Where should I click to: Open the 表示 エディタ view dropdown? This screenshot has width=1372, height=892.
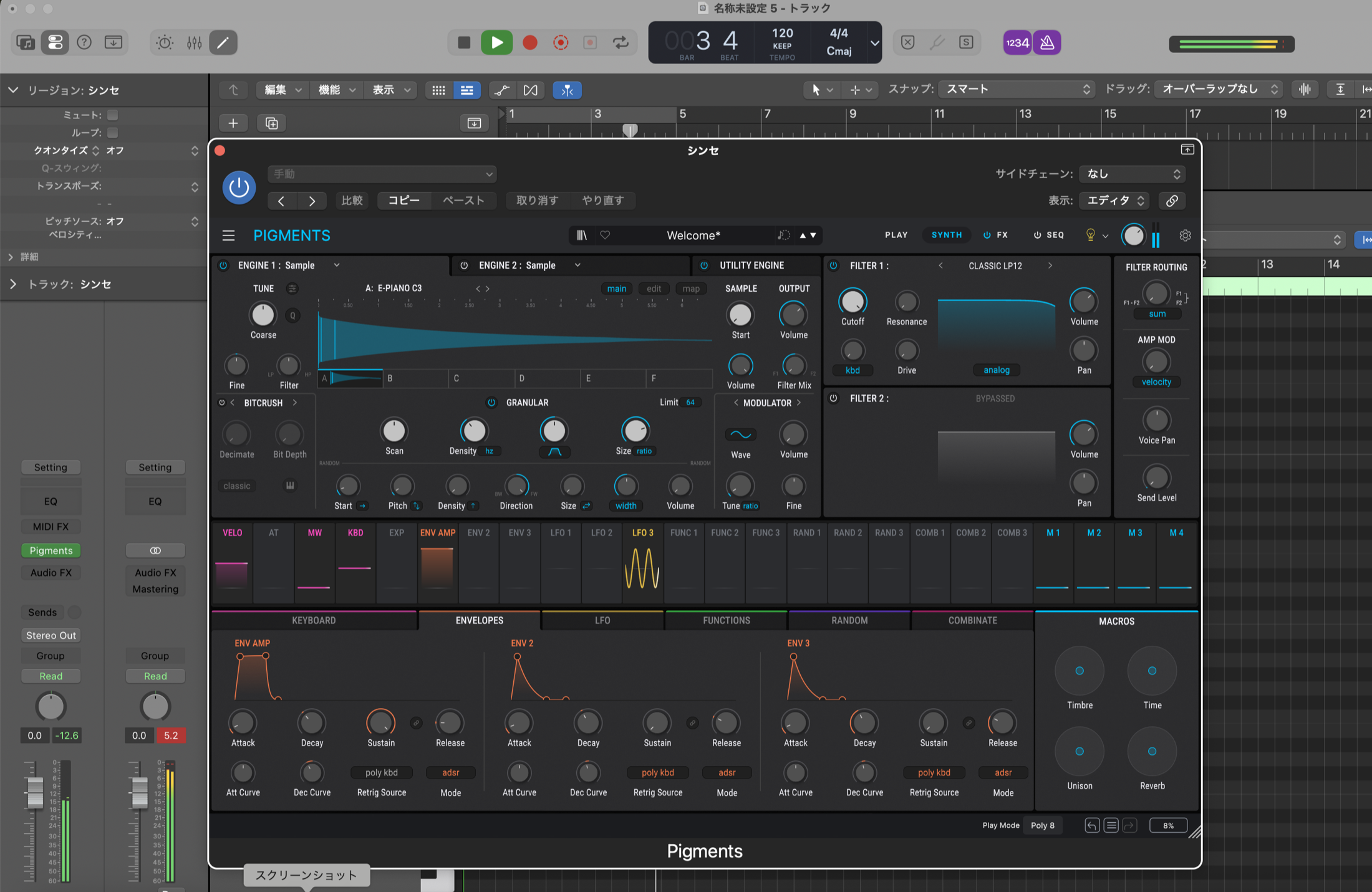[1114, 201]
